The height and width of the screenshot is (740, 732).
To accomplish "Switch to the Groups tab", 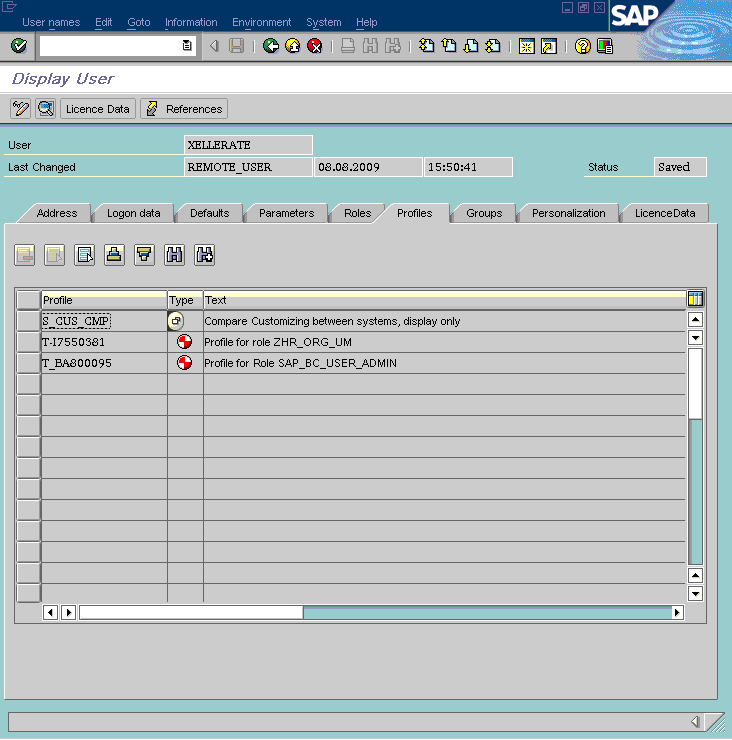I will [x=484, y=213].
